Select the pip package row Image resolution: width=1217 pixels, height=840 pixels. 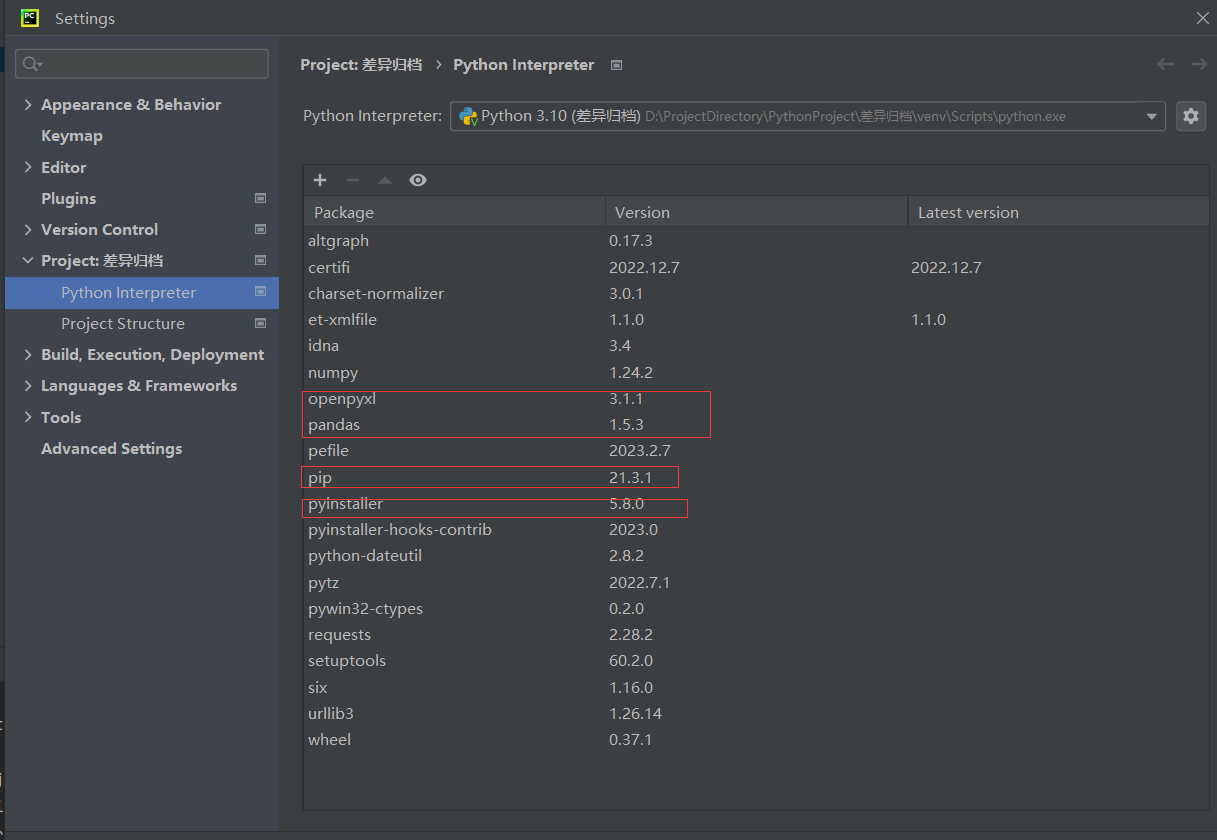756,477
